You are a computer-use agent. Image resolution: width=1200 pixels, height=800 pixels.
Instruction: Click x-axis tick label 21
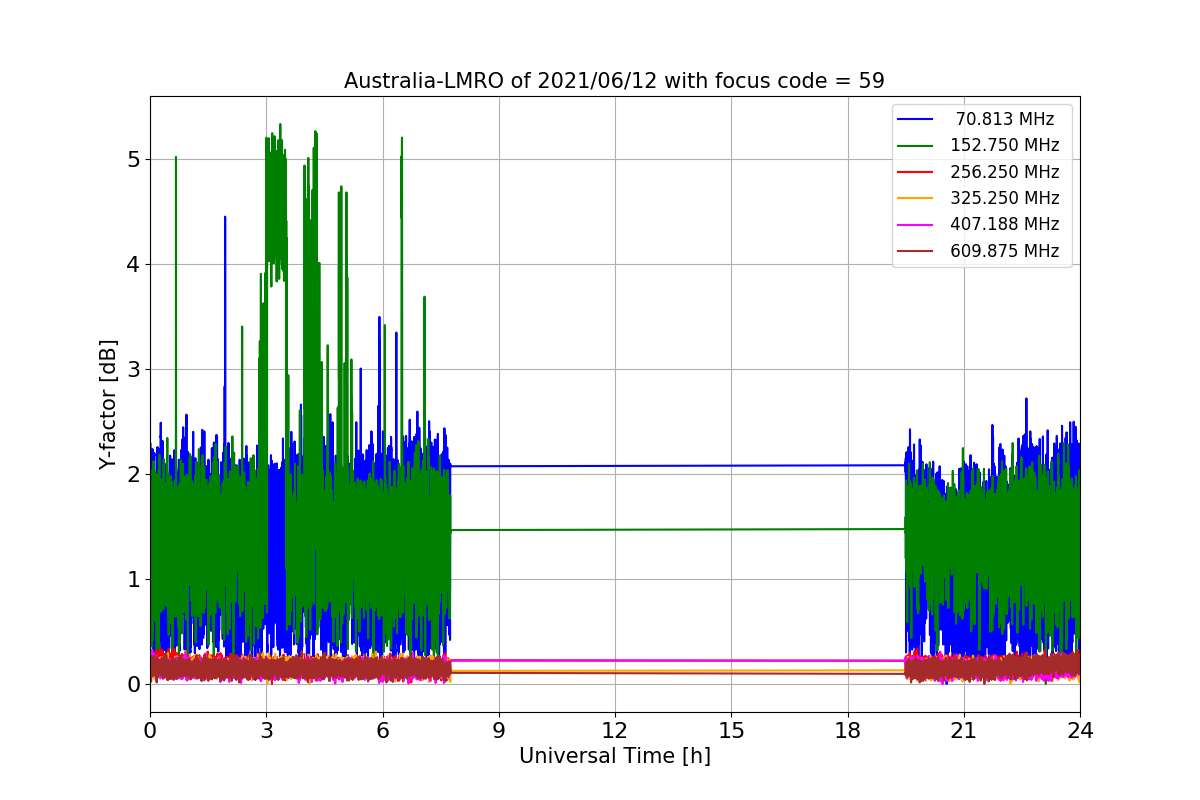point(963,731)
